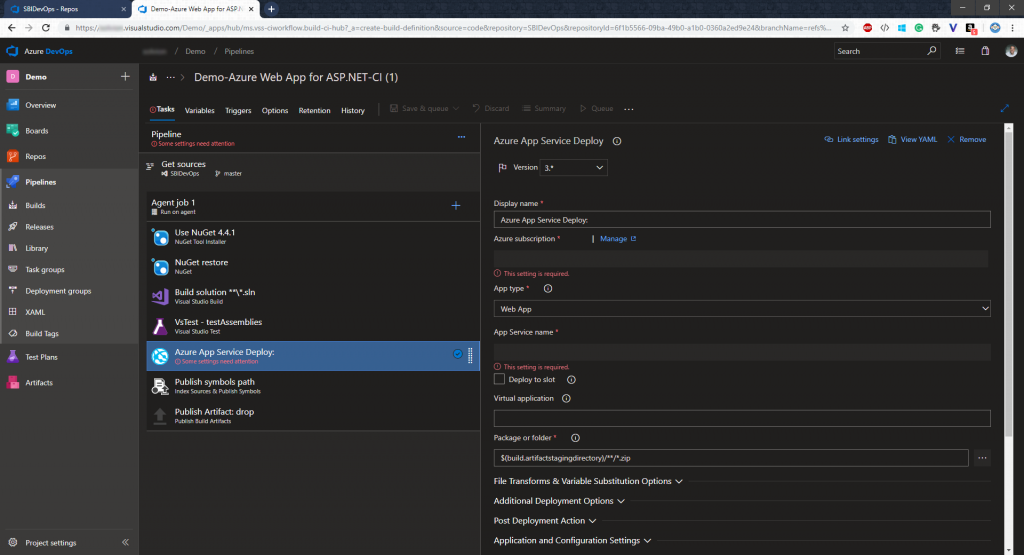This screenshot has width=1024, height=555.
Task: Browse for package using ellipsis button
Action: (x=982, y=458)
